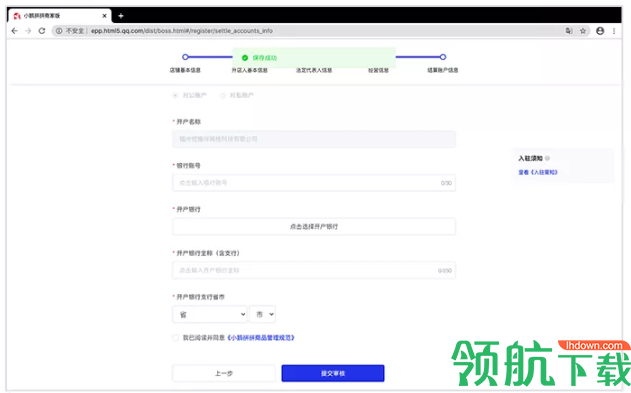Go to the 店铺基本信息 step label

185,70
